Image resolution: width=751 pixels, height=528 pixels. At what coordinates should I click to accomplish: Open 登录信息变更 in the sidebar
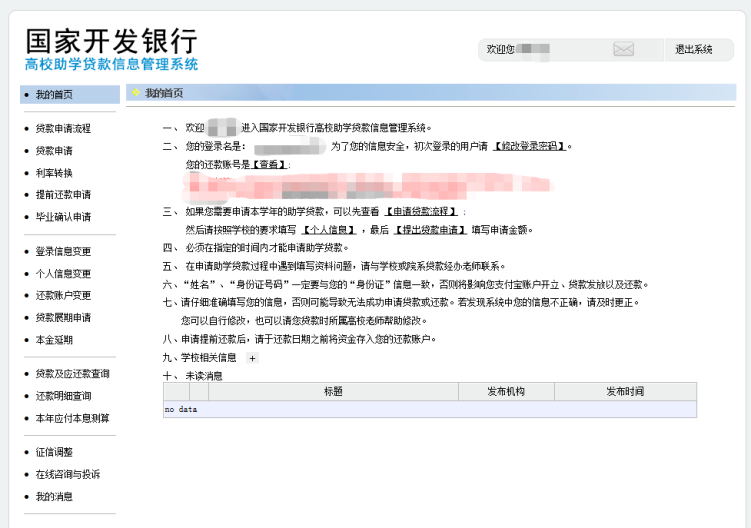coord(63,251)
